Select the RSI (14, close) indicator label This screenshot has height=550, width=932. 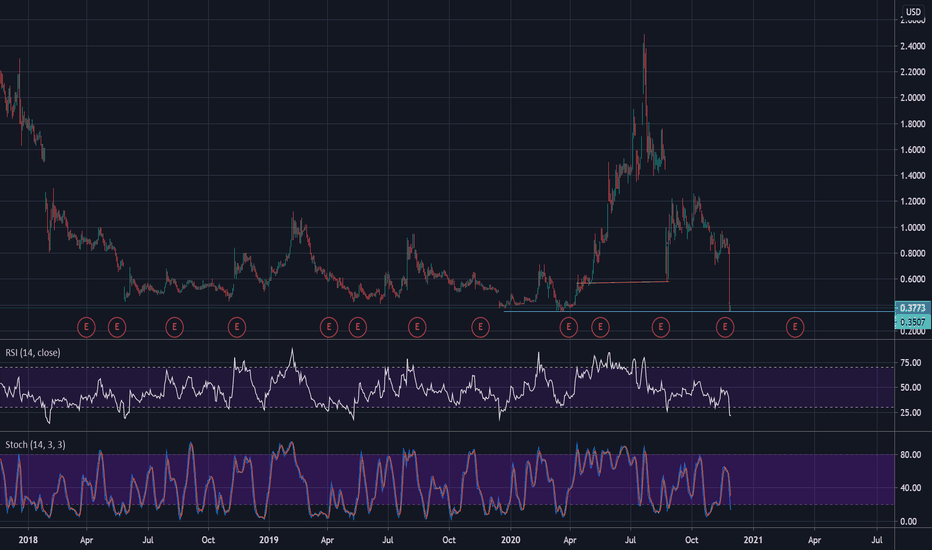(x=33, y=353)
